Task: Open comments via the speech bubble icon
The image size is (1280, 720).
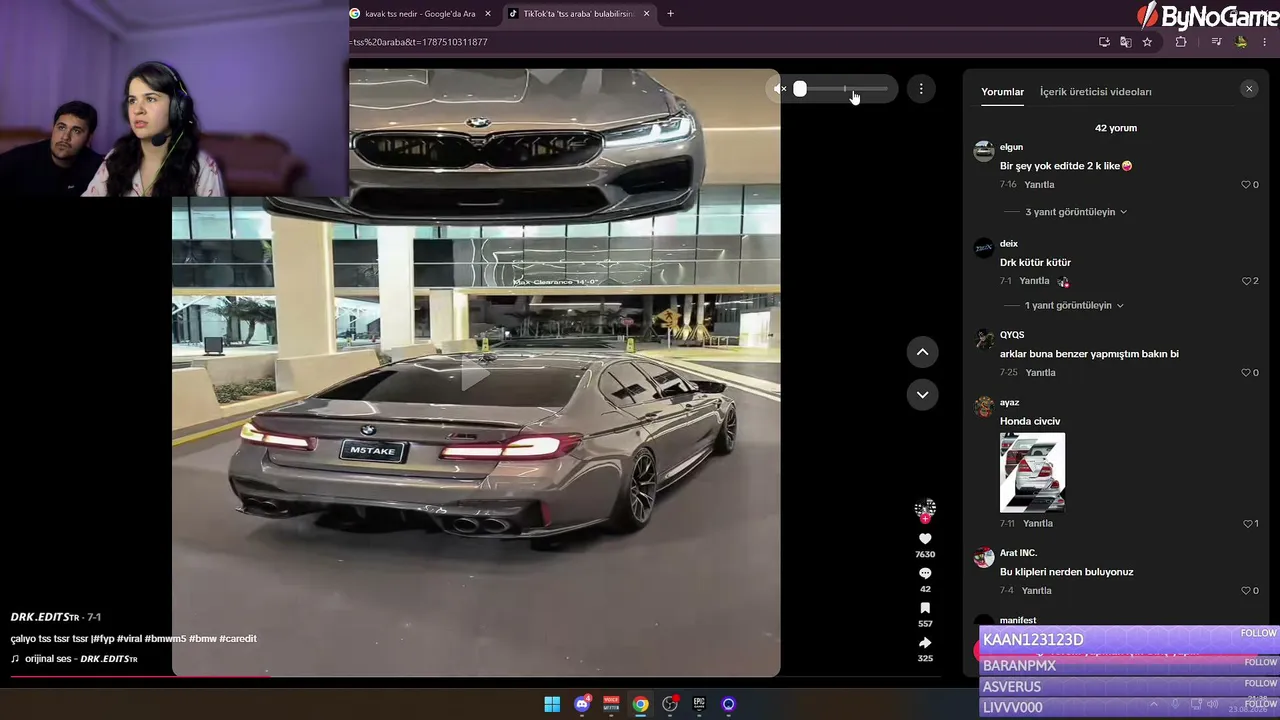Action: pos(925,573)
